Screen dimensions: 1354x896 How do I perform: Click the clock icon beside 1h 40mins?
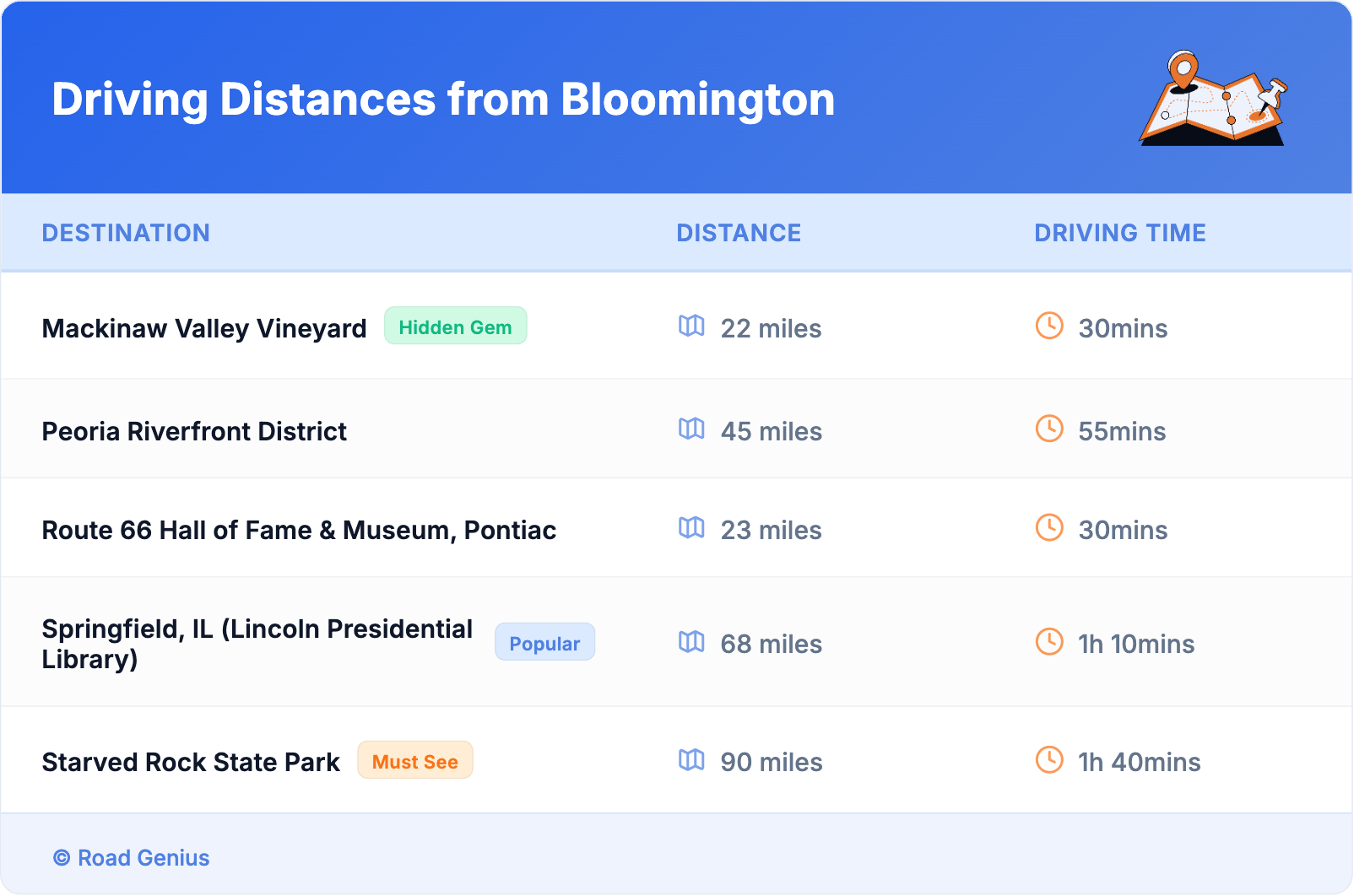click(x=1049, y=759)
